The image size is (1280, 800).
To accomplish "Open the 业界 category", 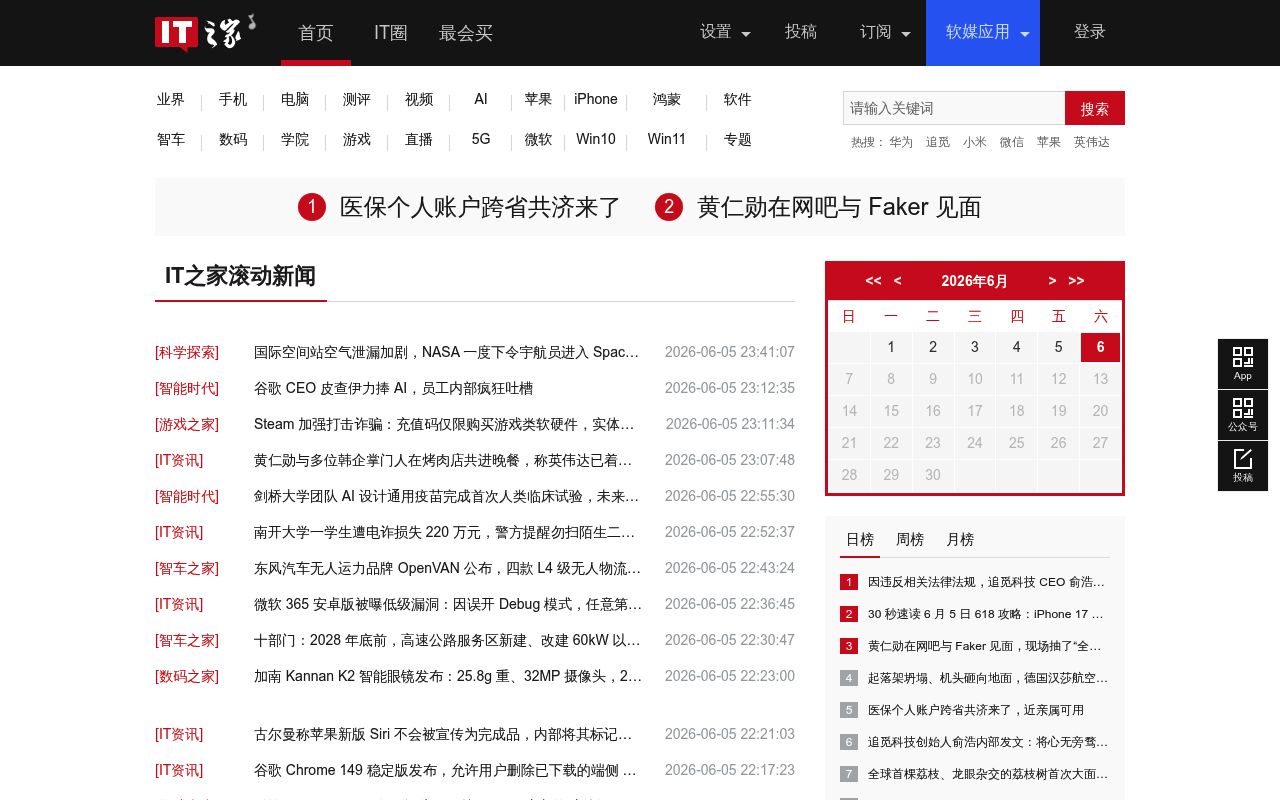I will coord(171,99).
